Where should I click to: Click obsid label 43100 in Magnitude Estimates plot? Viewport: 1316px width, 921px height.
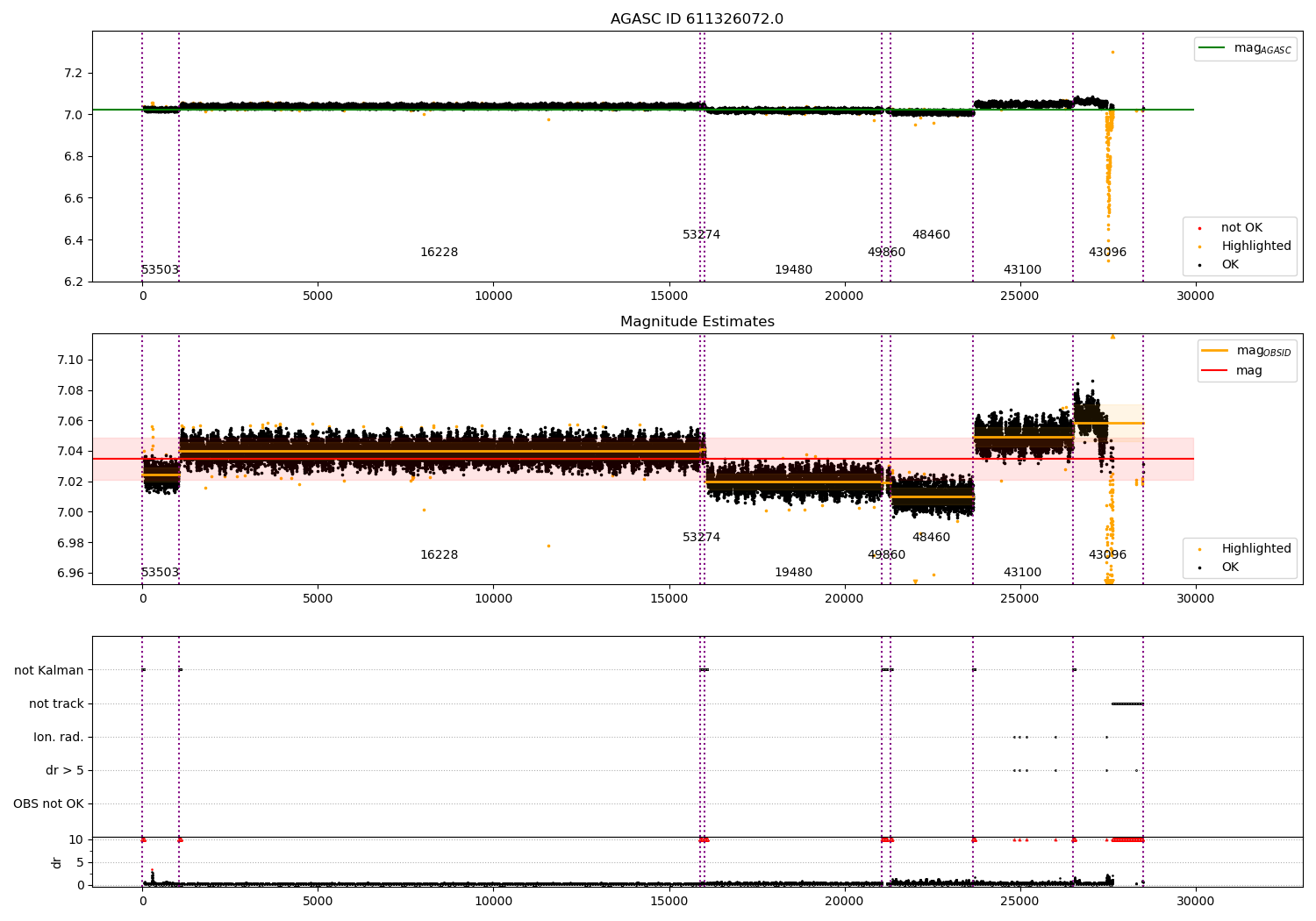click(x=1022, y=573)
